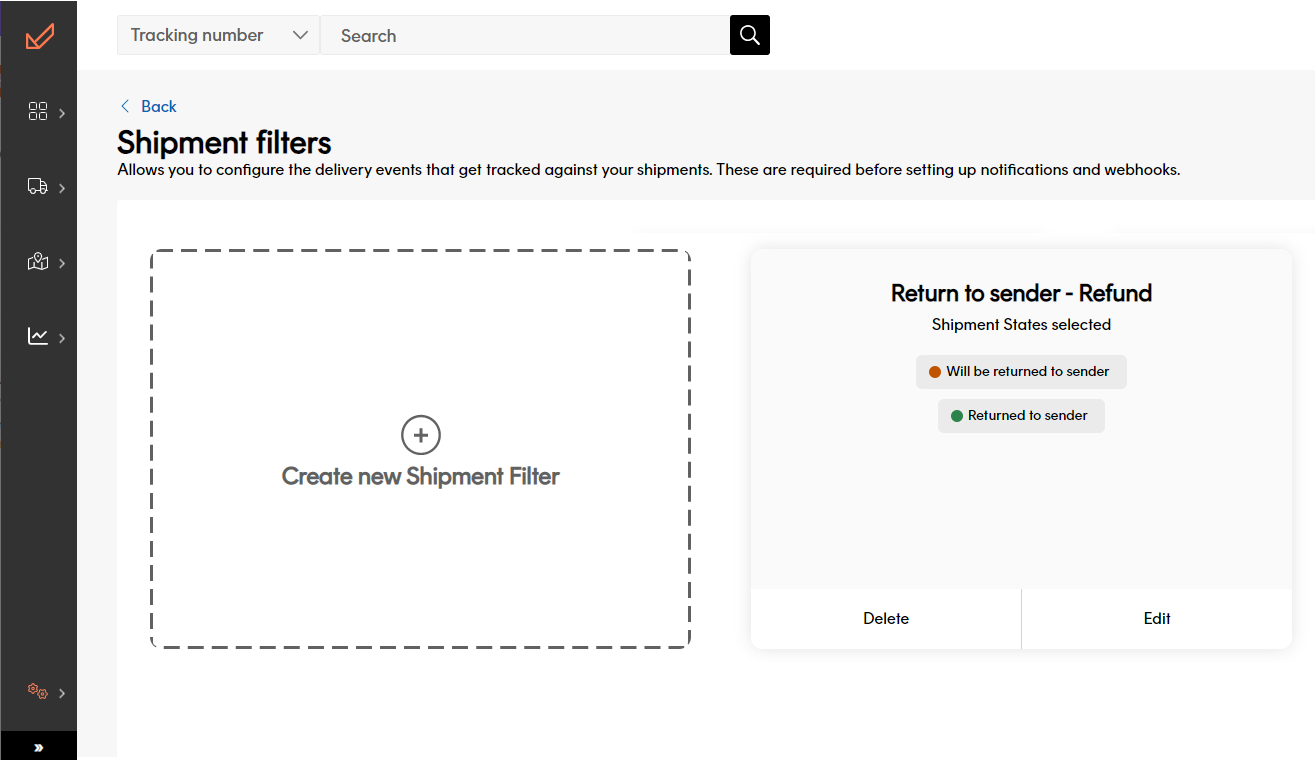
Task: Click the black magnifier search button
Action: coord(750,35)
